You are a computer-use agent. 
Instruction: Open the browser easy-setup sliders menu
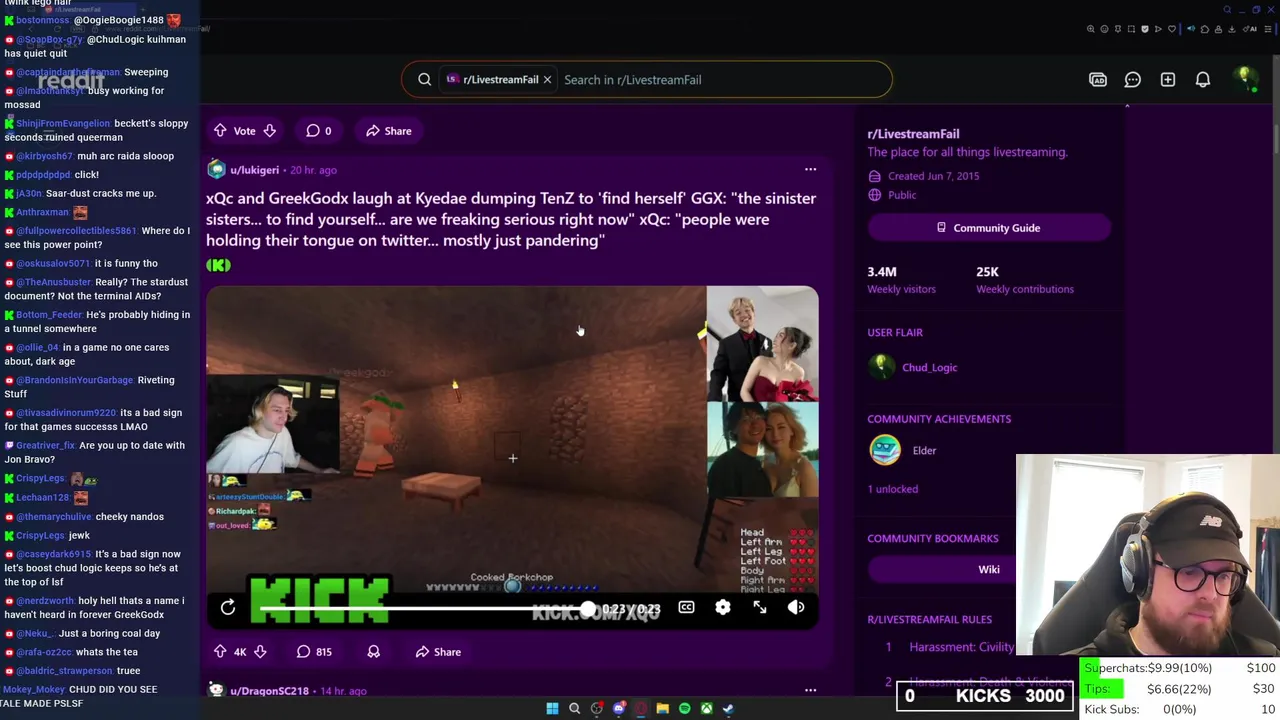(1268, 29)
